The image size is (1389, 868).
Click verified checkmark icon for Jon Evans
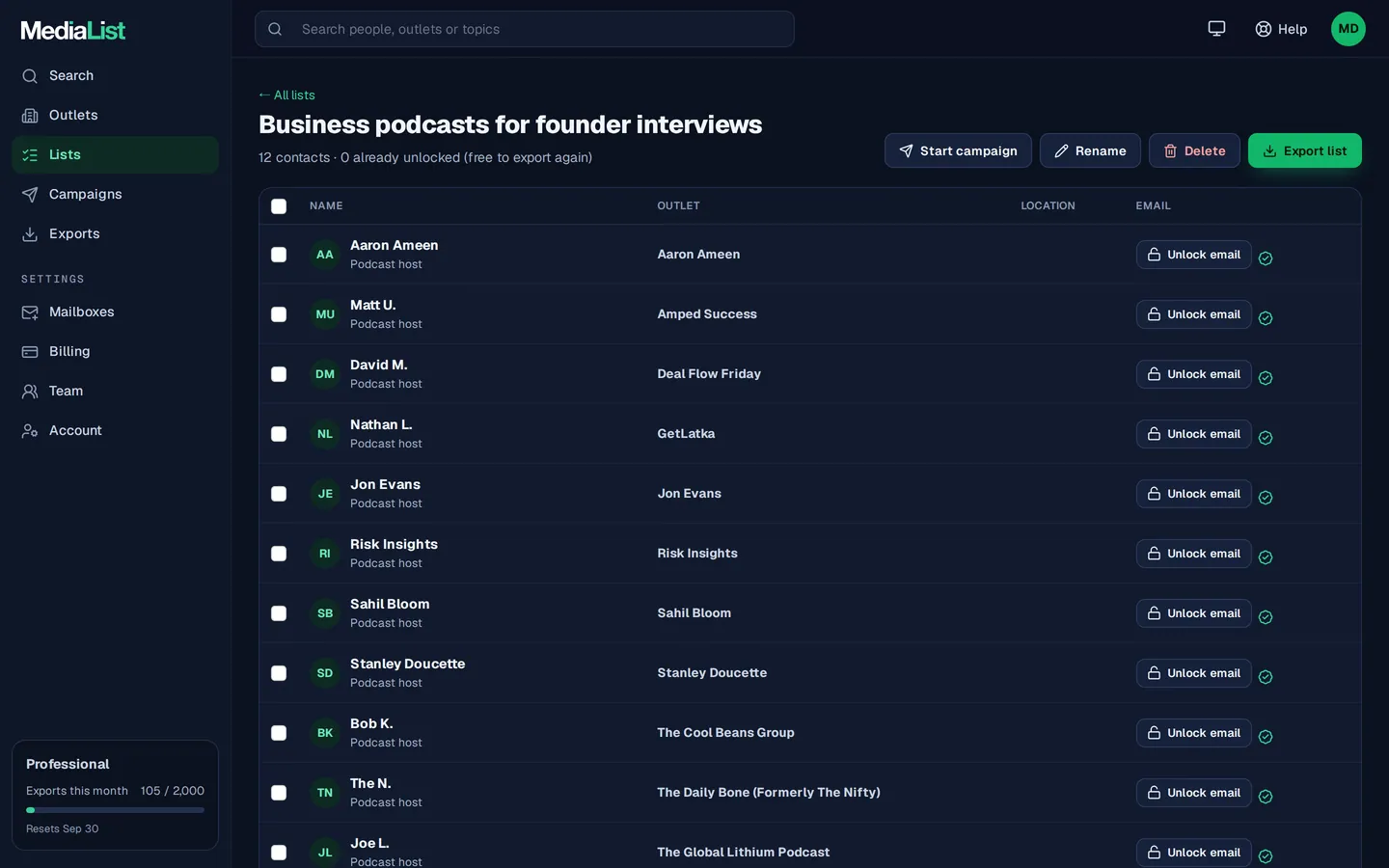[1266, 498]
